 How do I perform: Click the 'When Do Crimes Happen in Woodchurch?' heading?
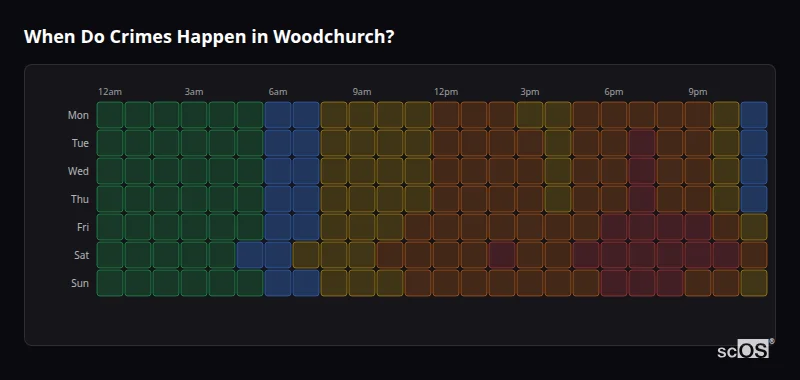209,37
